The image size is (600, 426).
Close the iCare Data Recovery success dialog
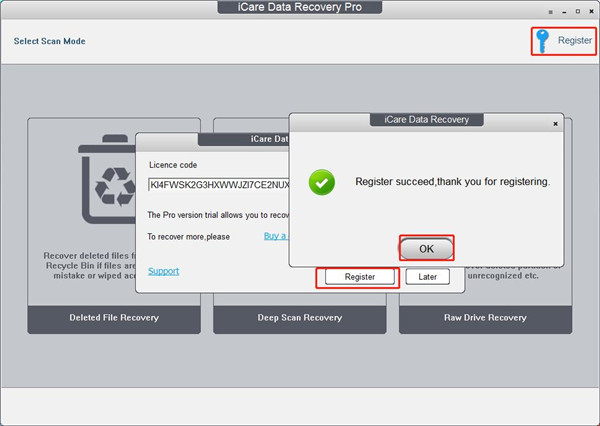coord(555,124)
